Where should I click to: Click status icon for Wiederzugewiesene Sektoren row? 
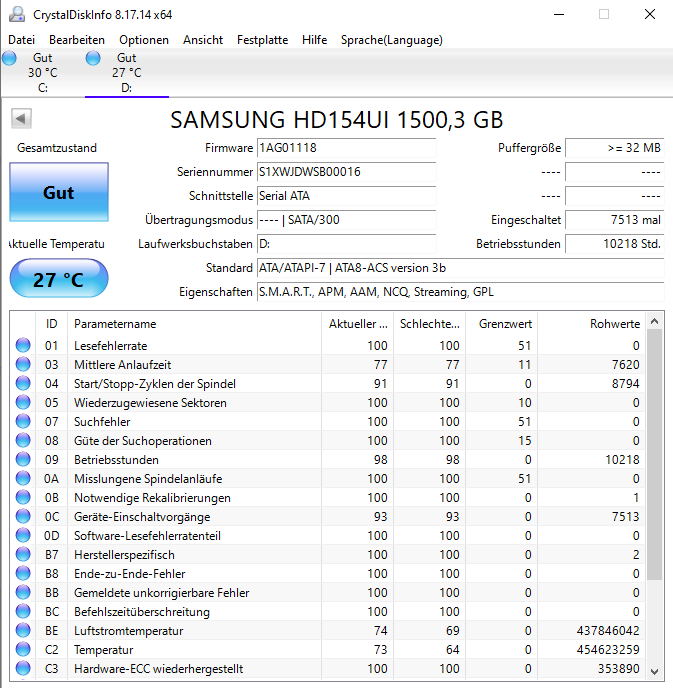(x=23, y=402)
